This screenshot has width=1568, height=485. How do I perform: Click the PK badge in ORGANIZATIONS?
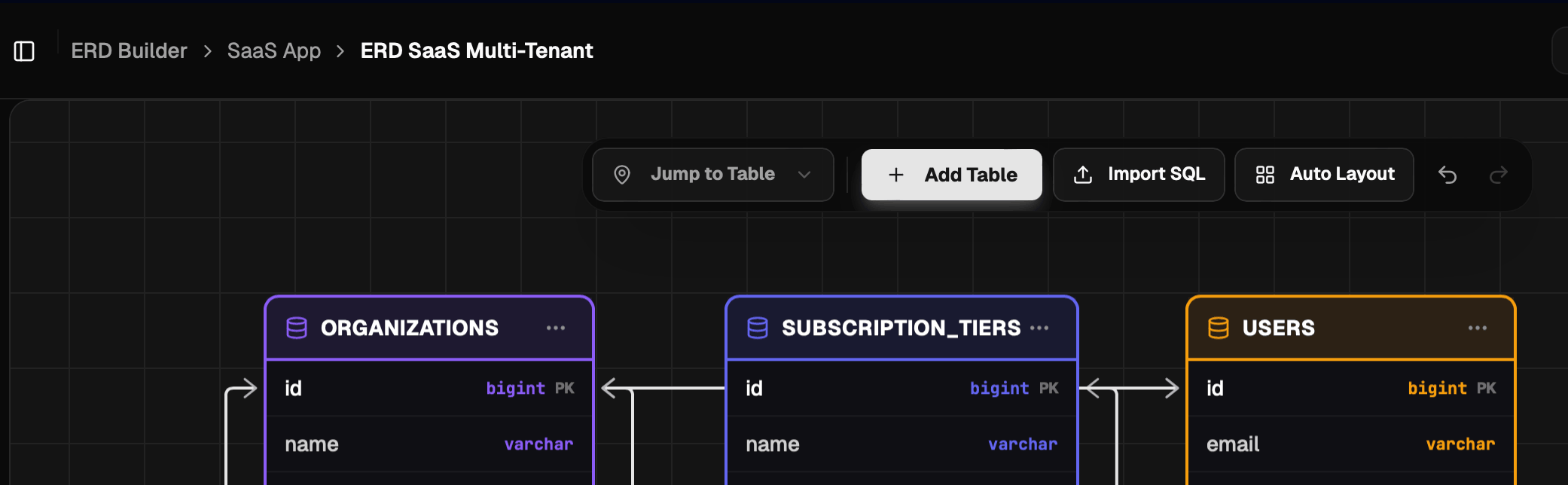565,389
